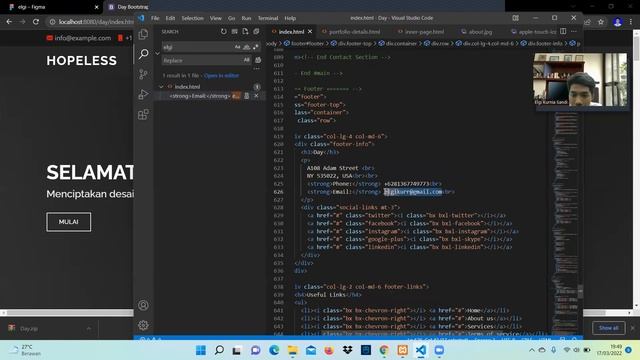Image resolution: width=640 pixels, height=360 pixels.
Task: Open the Explorer view in VS Code activity bar
Action: pyautogui.click(x=143, y=34)
